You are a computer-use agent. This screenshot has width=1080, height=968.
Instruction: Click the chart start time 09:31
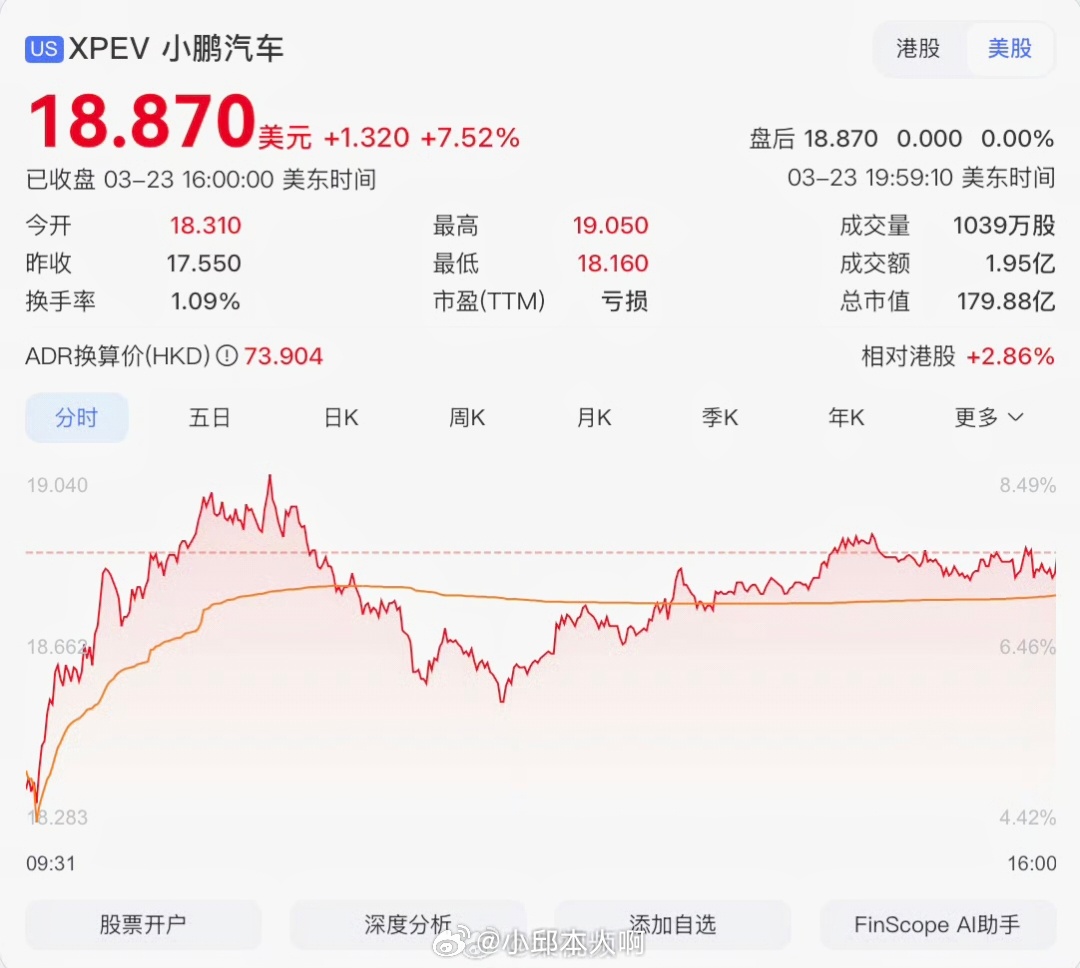[x=50, y=863]
